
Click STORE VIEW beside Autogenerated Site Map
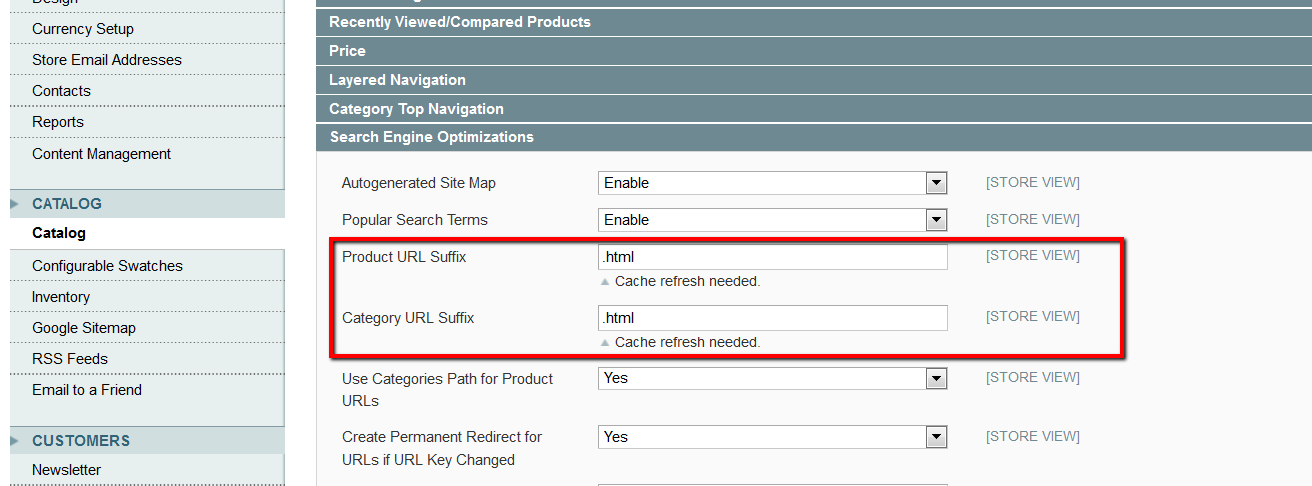click(x=1033, y=182)
